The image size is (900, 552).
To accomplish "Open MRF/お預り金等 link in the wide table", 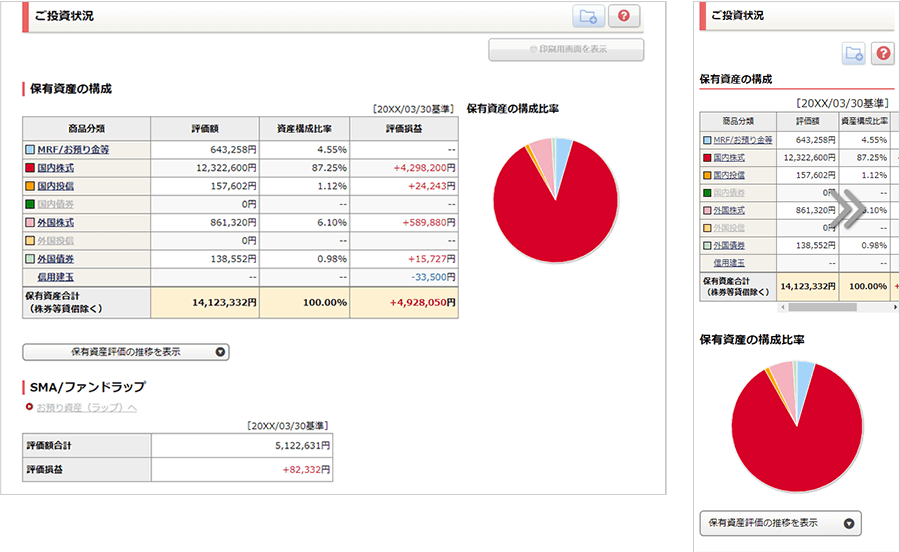I will coord(73,150).
